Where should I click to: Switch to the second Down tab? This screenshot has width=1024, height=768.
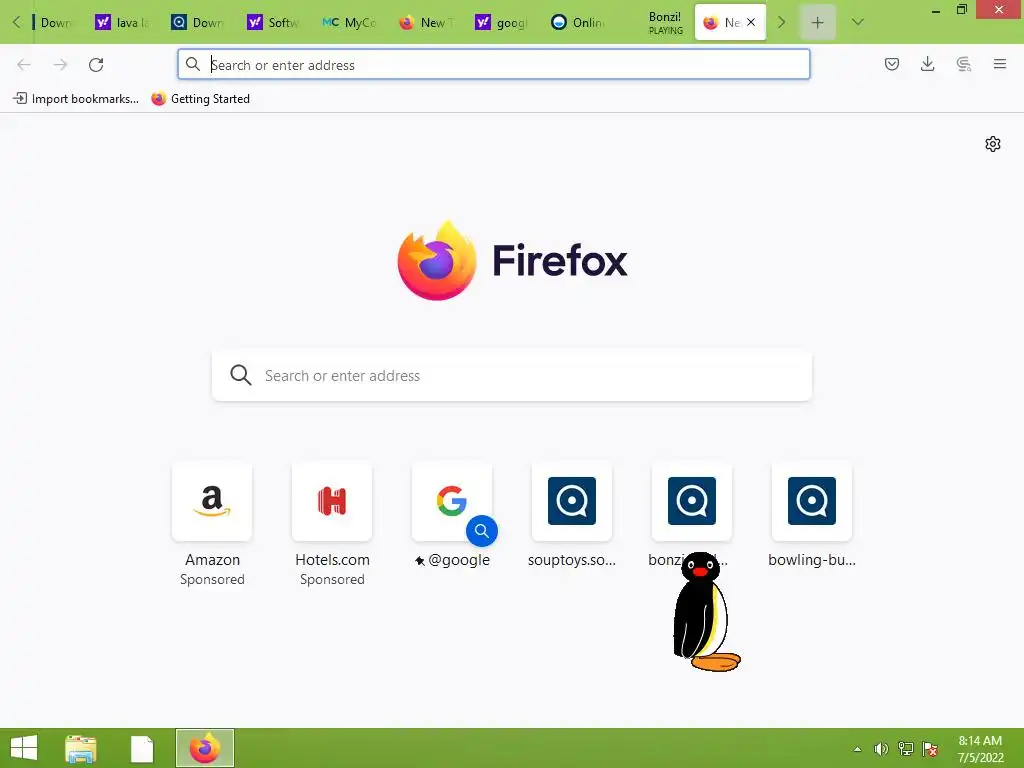pyautogui.click(x=198, y=23)
